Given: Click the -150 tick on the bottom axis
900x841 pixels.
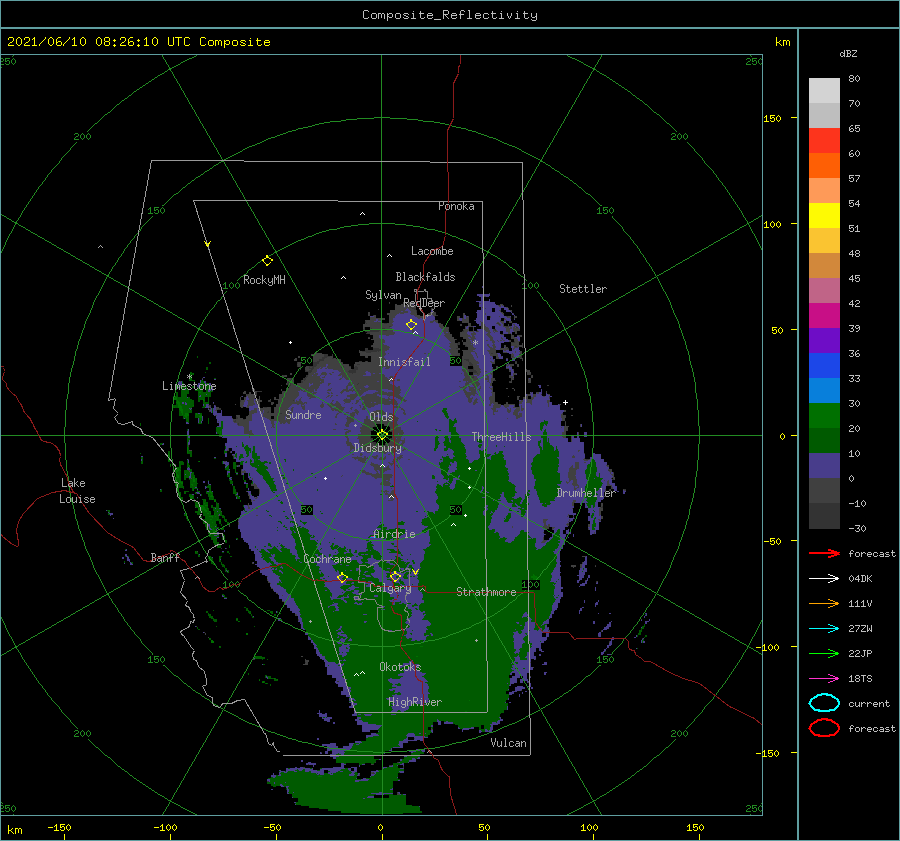Looking at the screenshot, I should pyautogui.click(x=59, y=827).
